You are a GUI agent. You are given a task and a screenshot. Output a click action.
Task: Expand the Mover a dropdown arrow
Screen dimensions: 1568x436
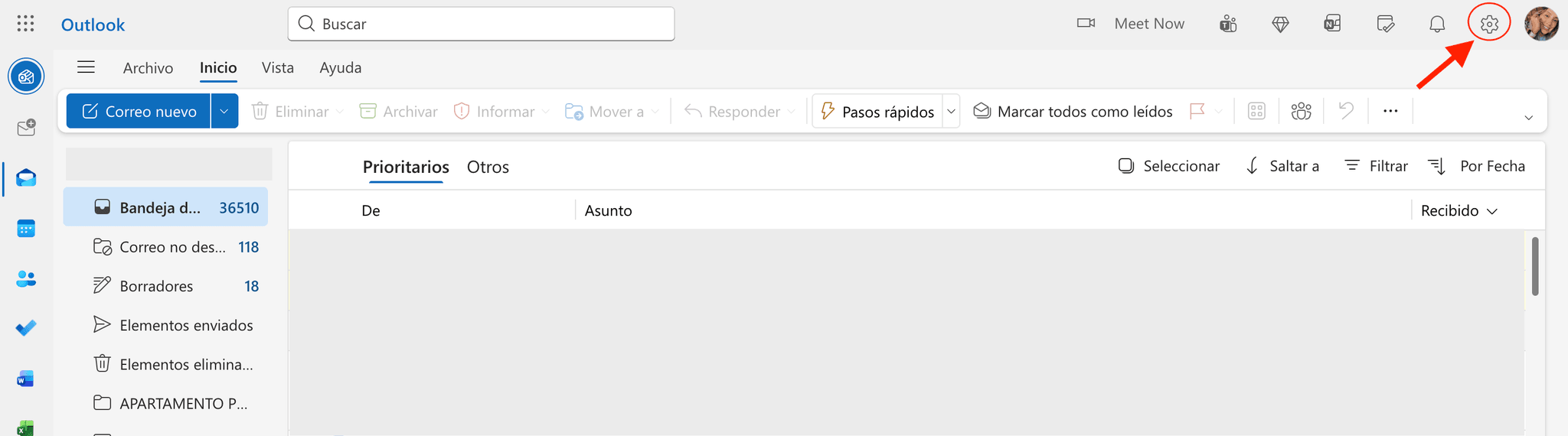[x=655, y=112]
